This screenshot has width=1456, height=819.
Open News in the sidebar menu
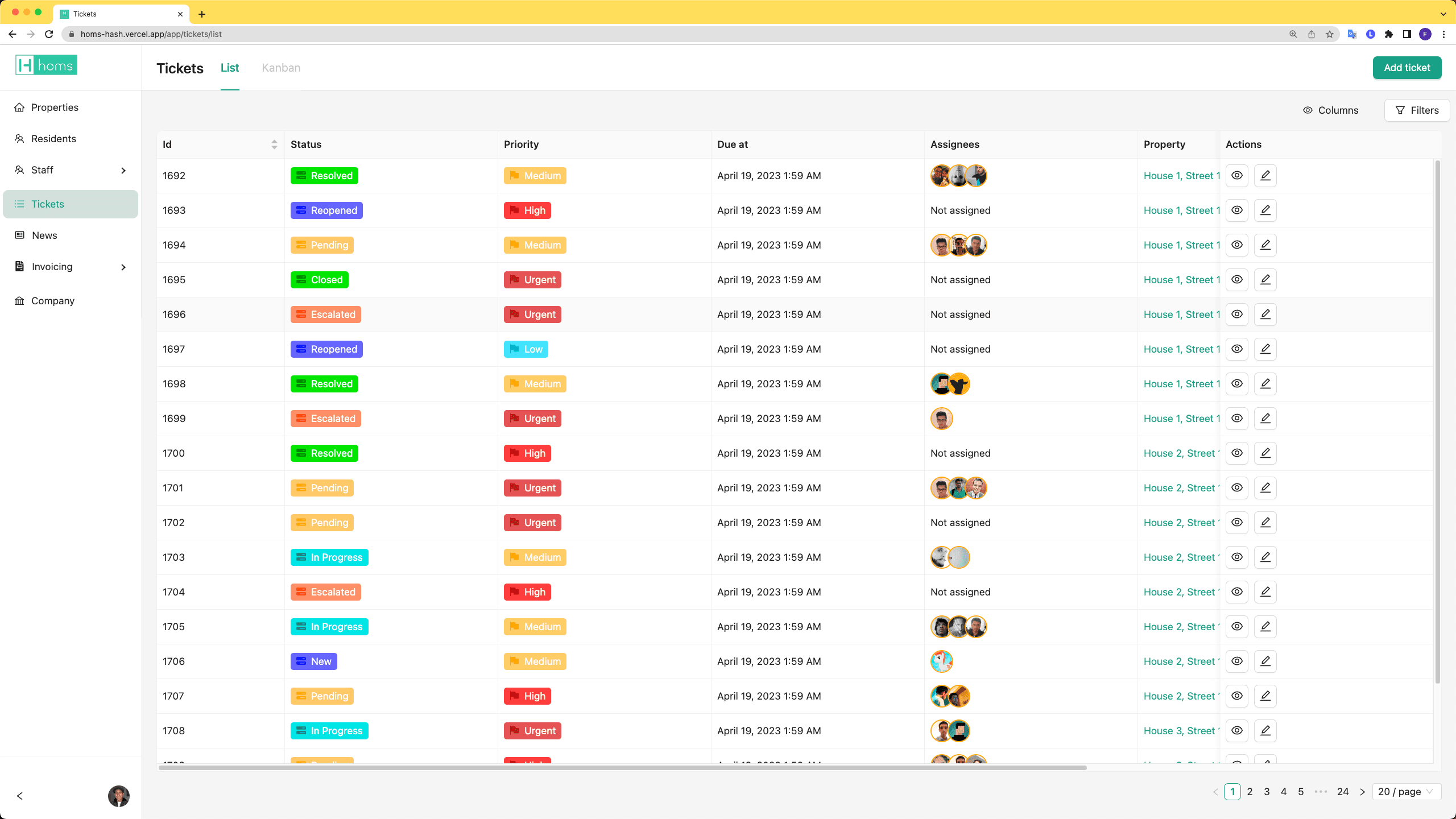(44, 235)
